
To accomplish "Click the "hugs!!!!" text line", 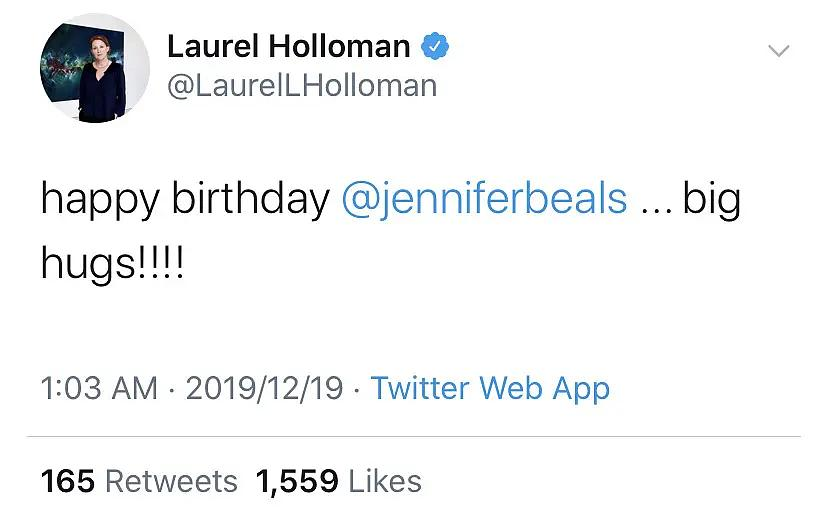I will coord(113,266).
